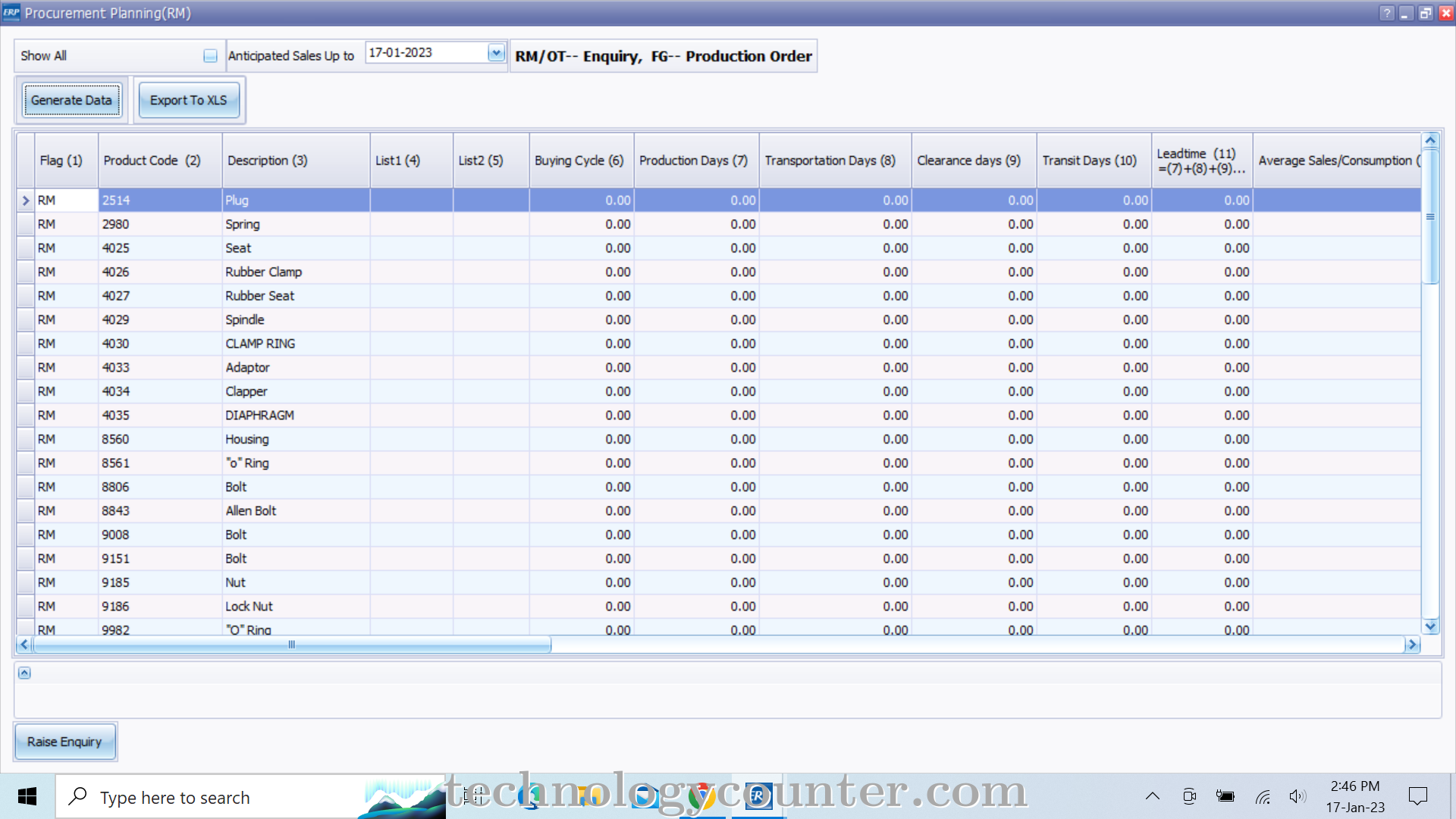Click the Help question-mark button in title bar

pyautogui.click(x=1387, y=13)
